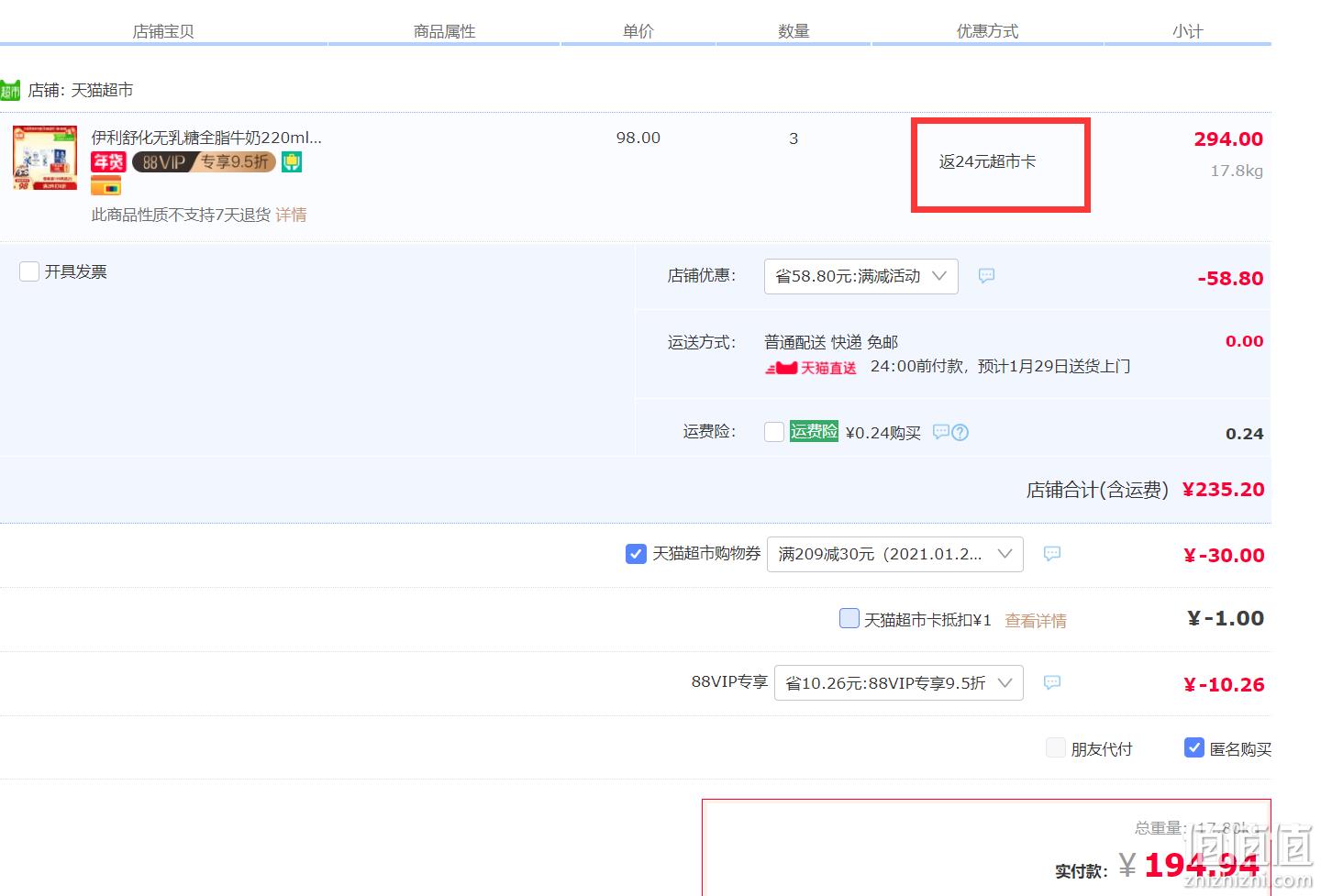Screen dimensions: 1321x896
Task: Click the 单价 column header
Action: tap(638, 31)
